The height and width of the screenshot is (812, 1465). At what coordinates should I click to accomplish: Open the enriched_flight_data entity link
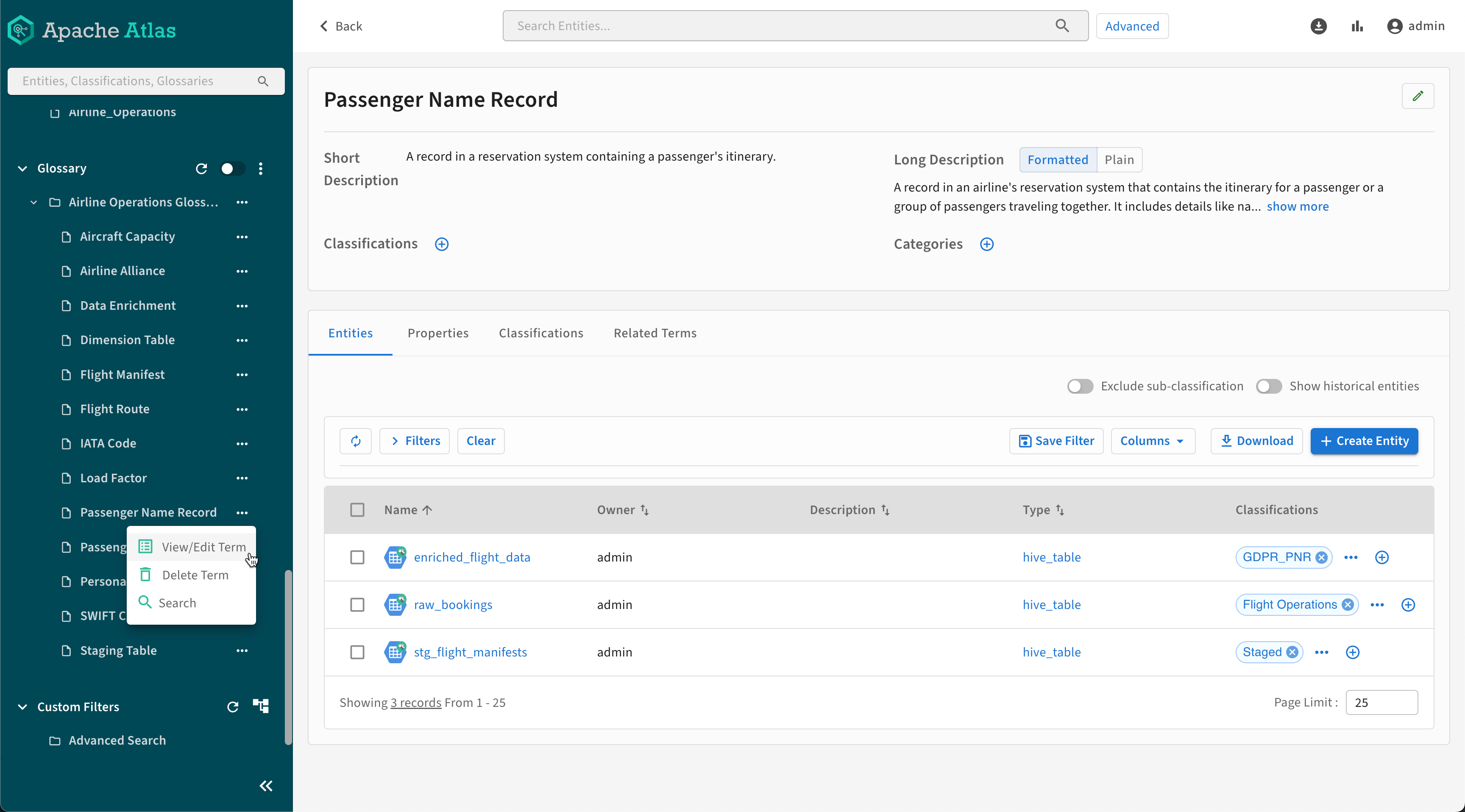click(471, 557)
